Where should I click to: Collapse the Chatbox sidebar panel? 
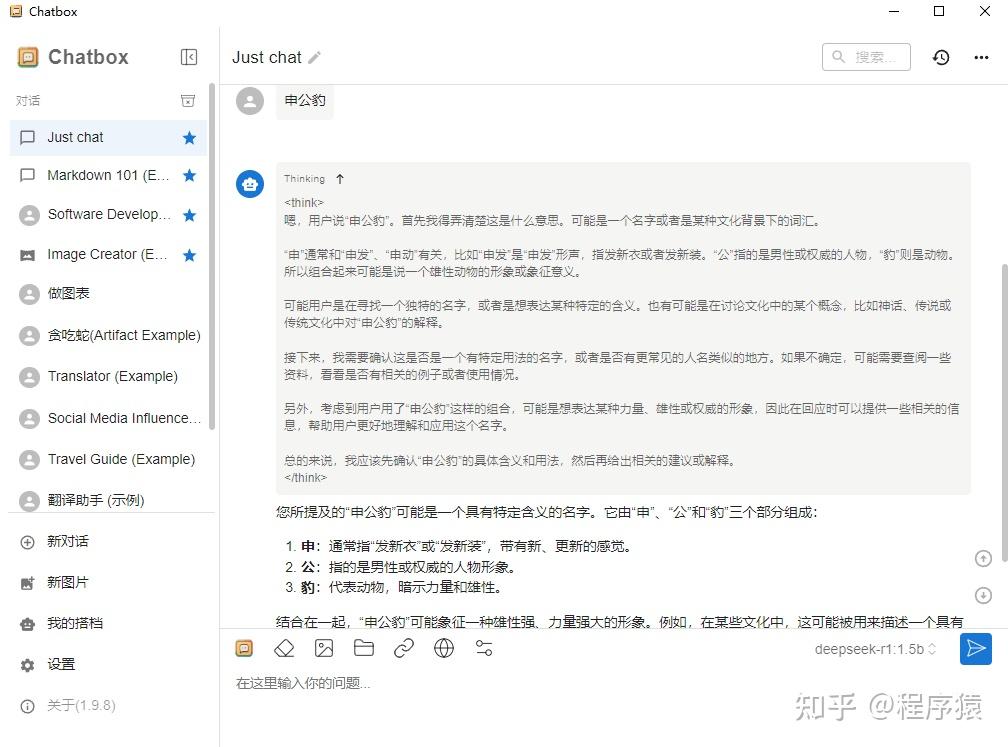(x=189, y=57)
